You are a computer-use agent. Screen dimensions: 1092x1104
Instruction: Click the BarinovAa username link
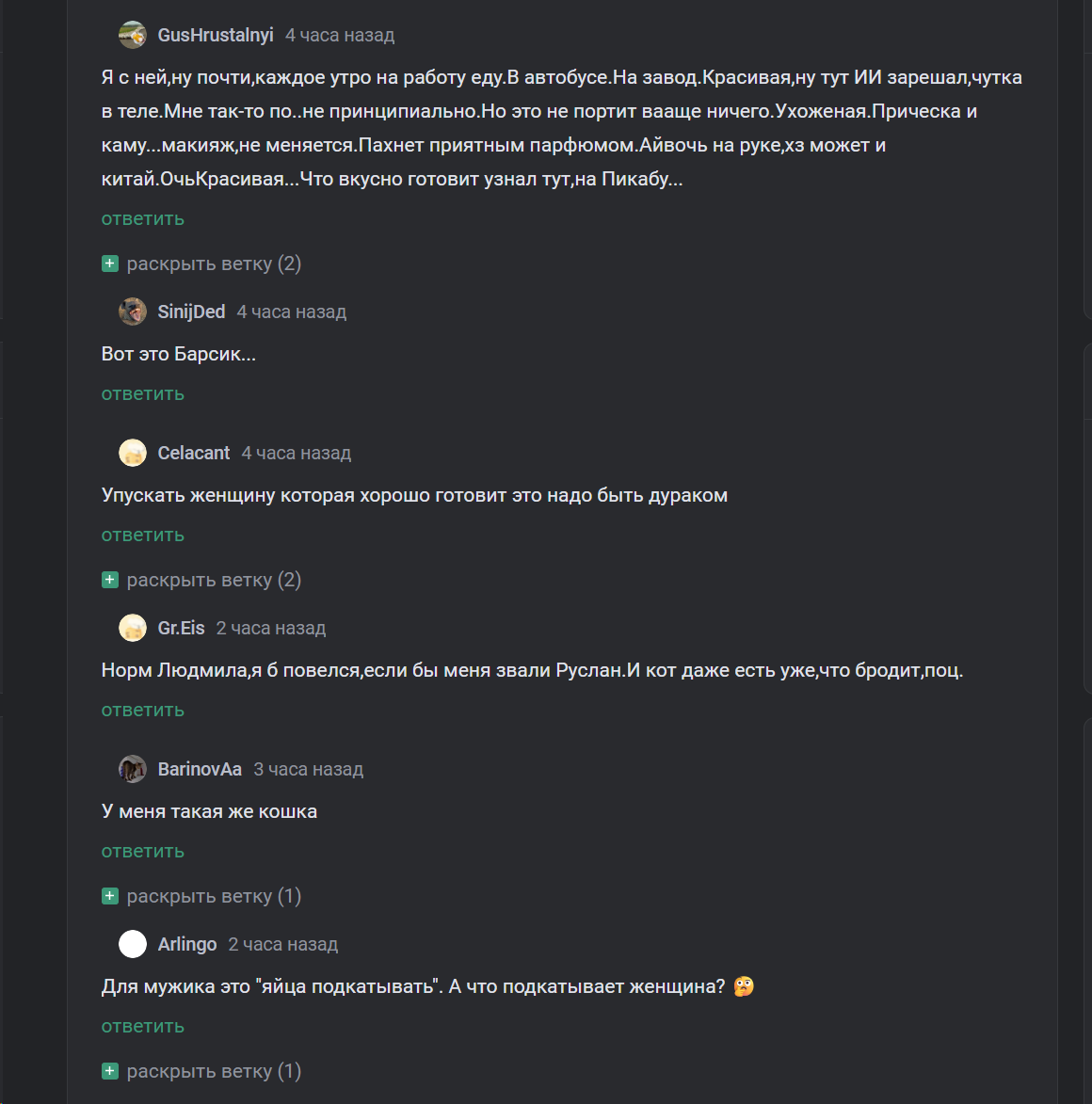click(200, 769)
